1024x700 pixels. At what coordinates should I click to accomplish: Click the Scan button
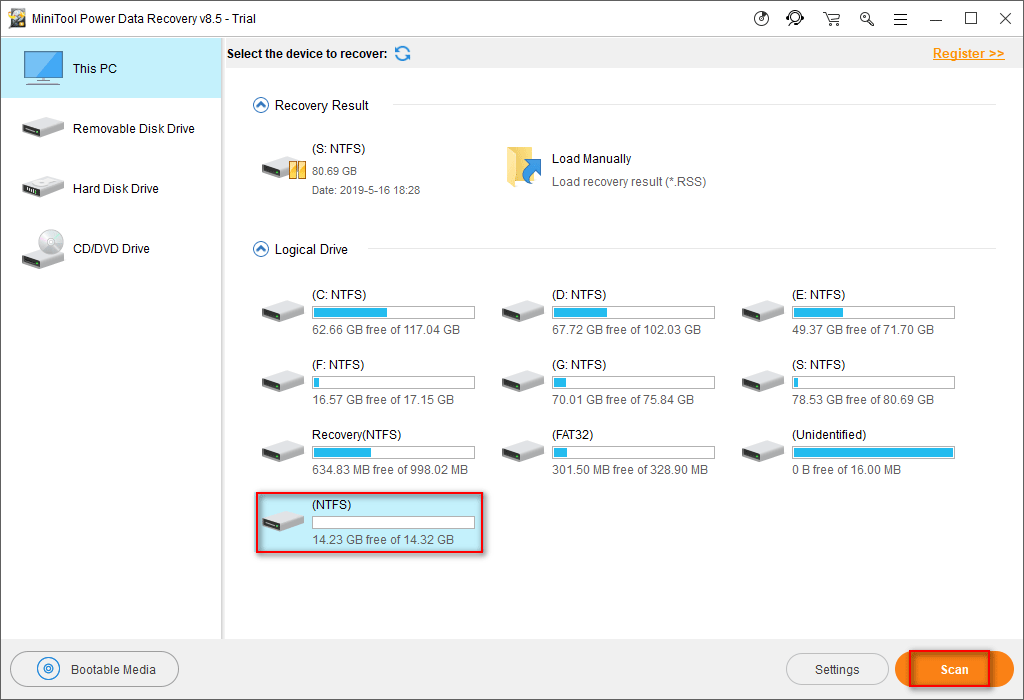click(x=954, y=669)
